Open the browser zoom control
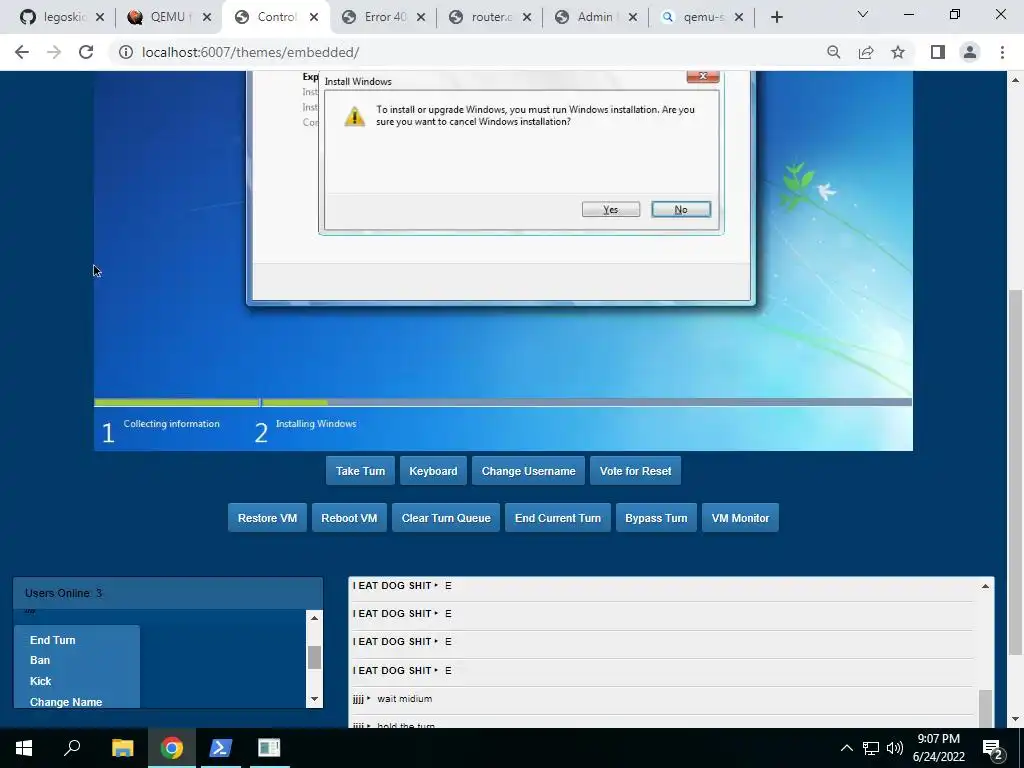Viewport: 1024px width, 768px height. [x=833, y=52]
